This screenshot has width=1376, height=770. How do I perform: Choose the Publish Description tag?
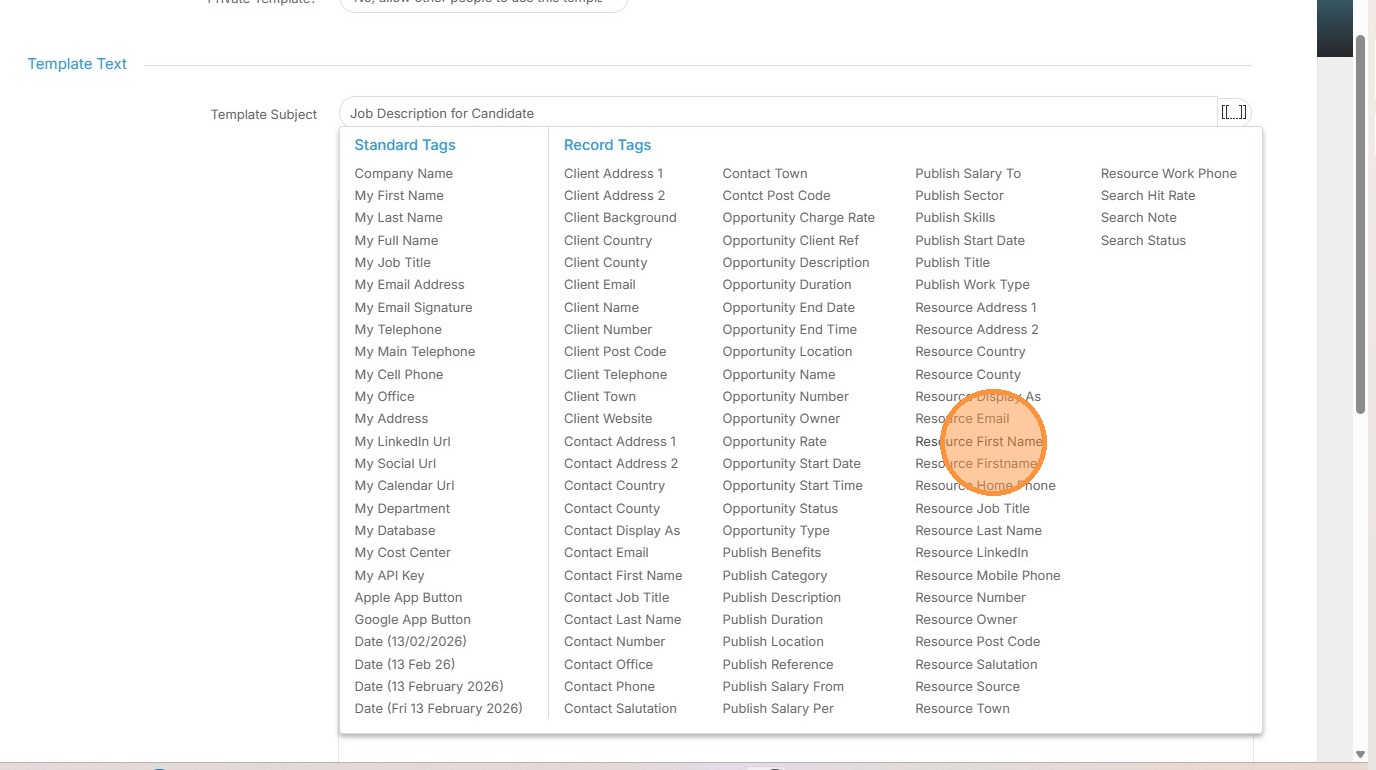(x=782, y=597)
